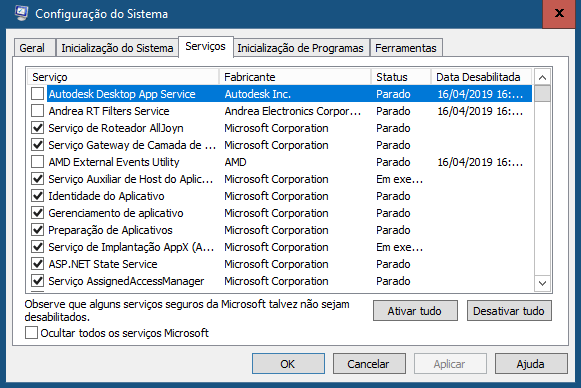
Task: Check the Andrea RT Filters Service box
Action: tap(37, 111)
